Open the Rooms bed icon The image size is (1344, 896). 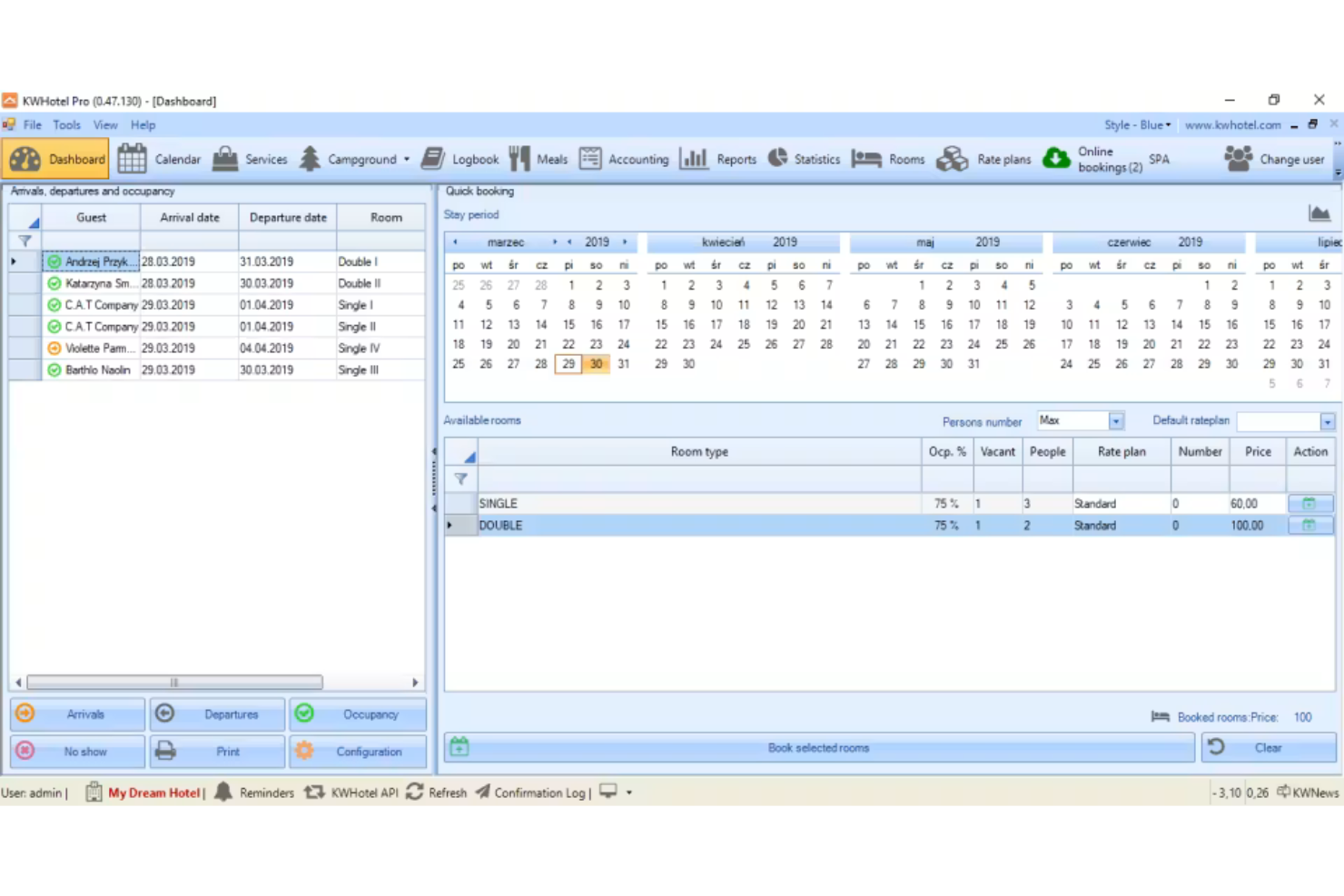coord(866,159)
